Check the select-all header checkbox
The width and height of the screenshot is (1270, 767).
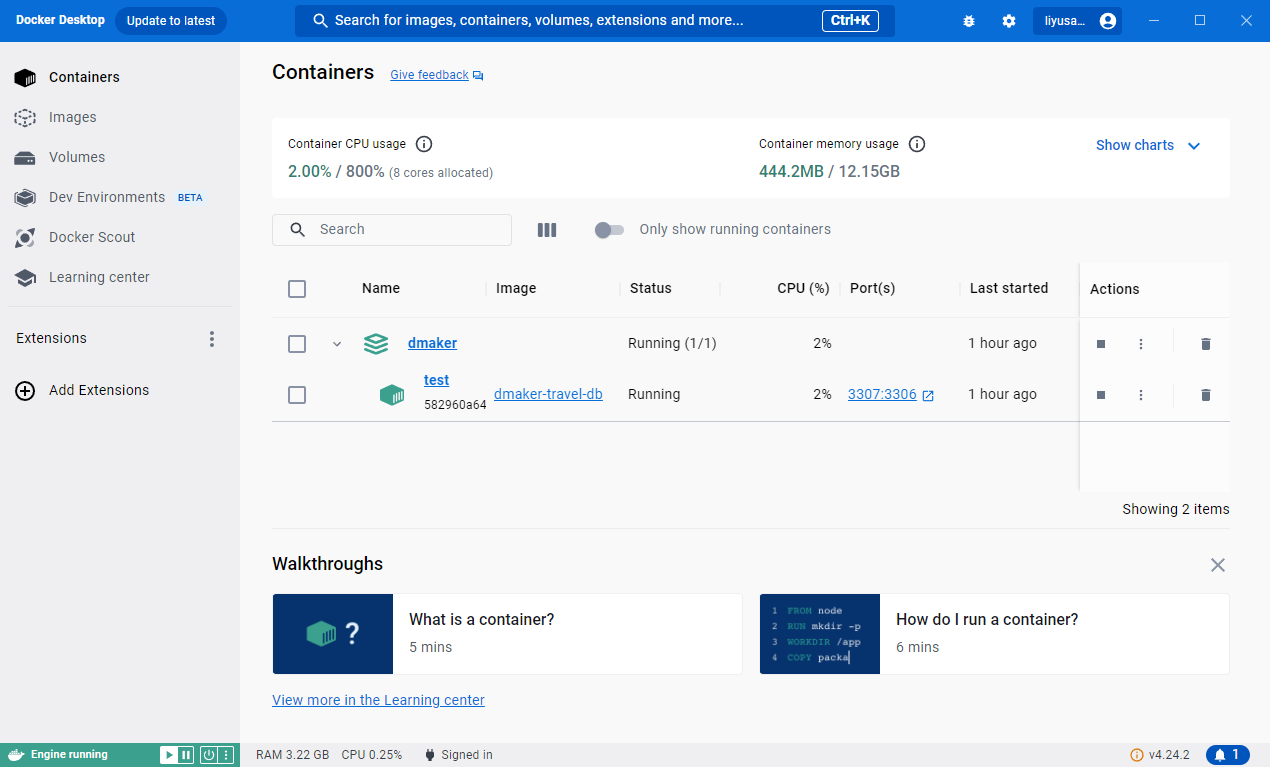click(x=297, y=289)
